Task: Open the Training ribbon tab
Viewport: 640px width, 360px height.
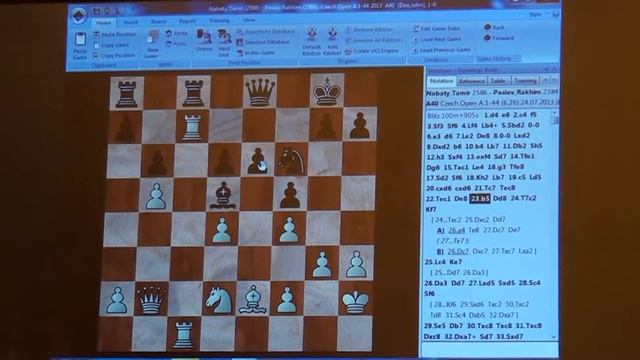Action: [219, 20]
